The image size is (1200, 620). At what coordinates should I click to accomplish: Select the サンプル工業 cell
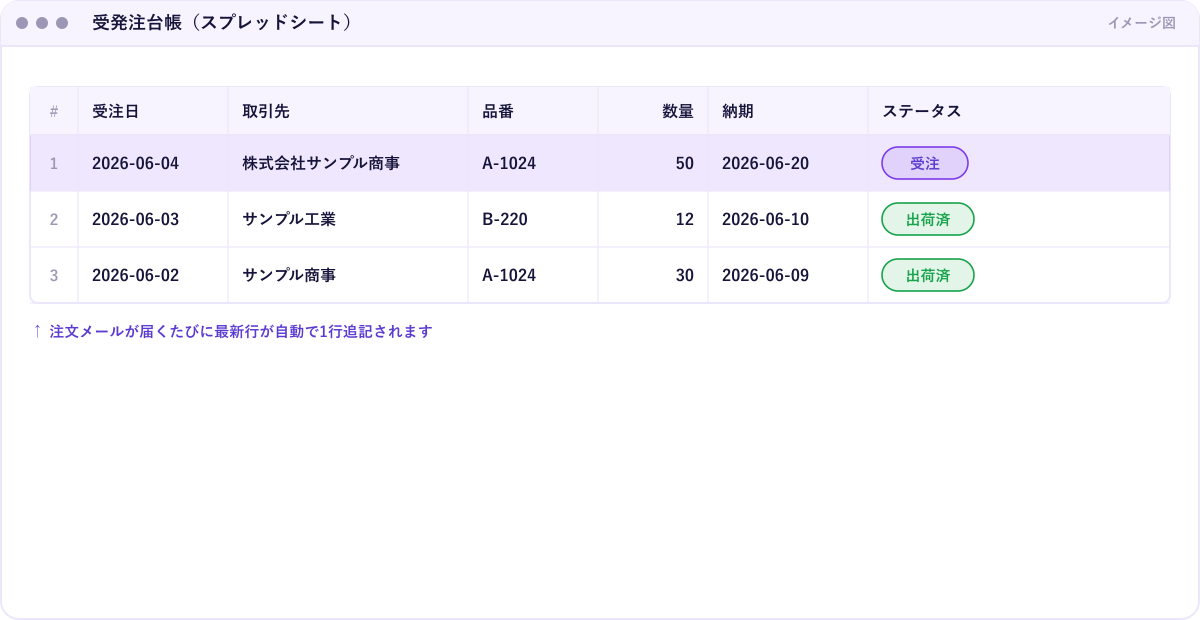348,219
